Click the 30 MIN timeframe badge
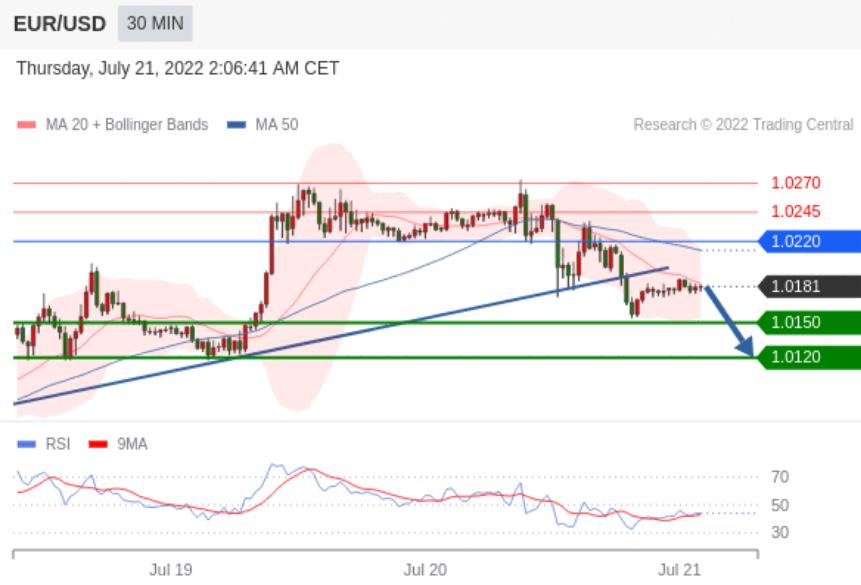861x585 pixels. (x=155, y=23)
